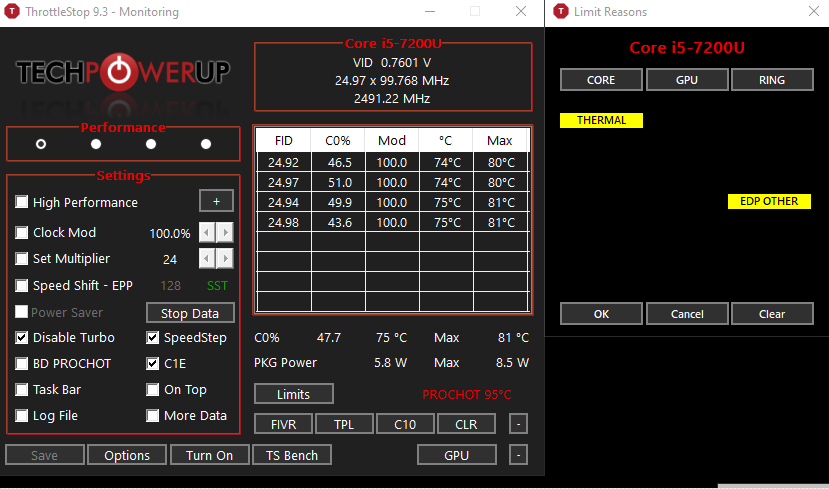This screenshot has width=829, height=489.
Task: Uncheck the SpeedStep option
Action: tap(153, 337)
